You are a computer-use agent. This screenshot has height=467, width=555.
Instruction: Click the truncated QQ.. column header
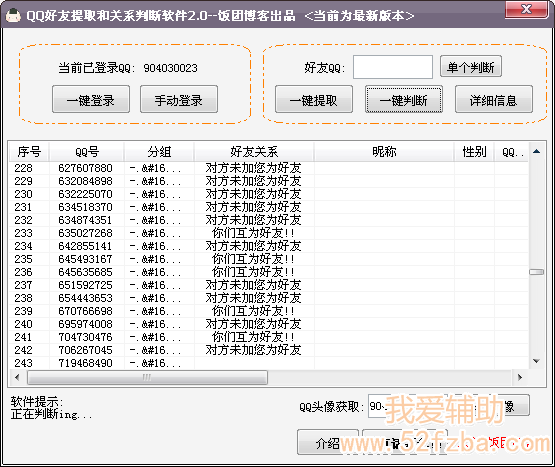(x=511, y=152)
